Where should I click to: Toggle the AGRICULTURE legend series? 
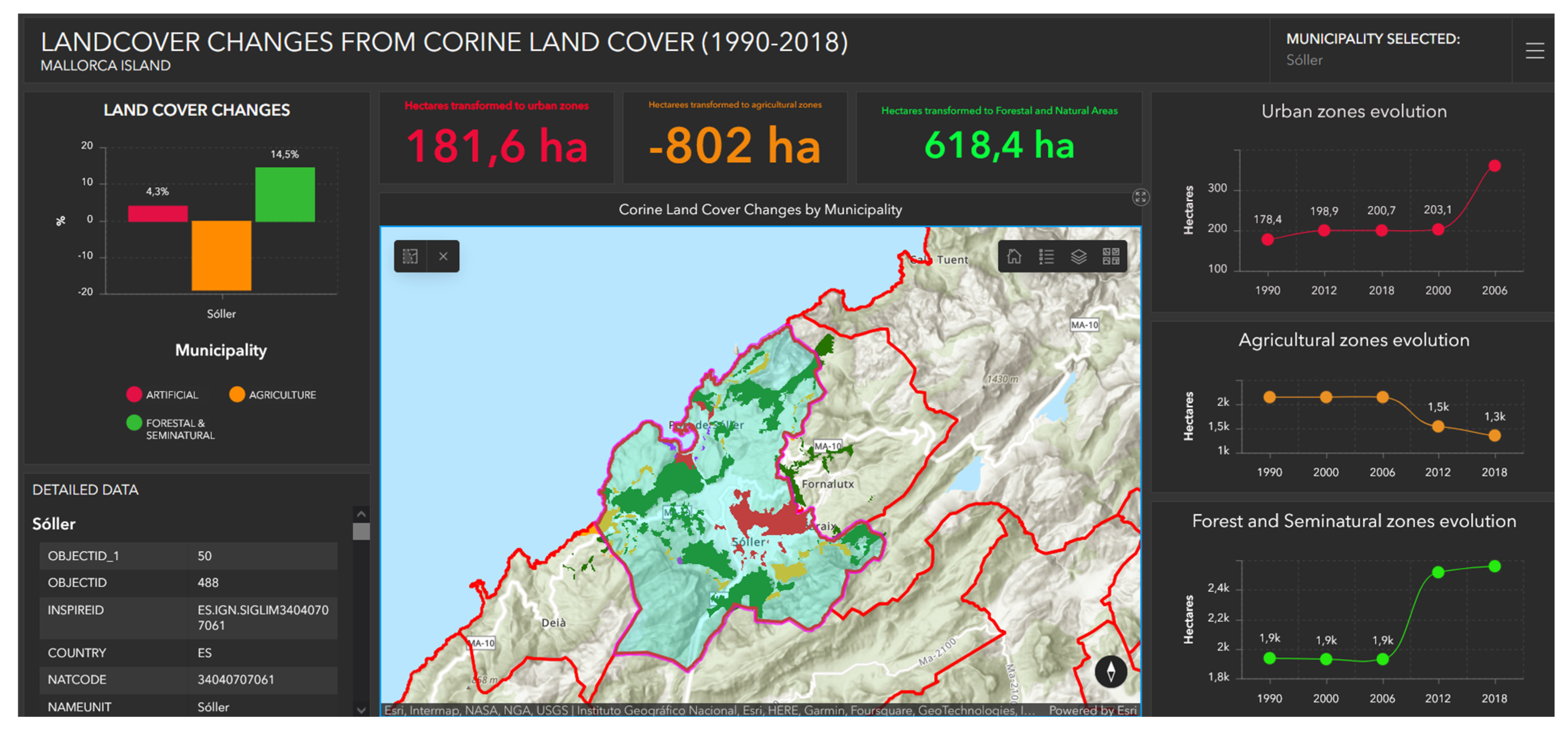273,395
